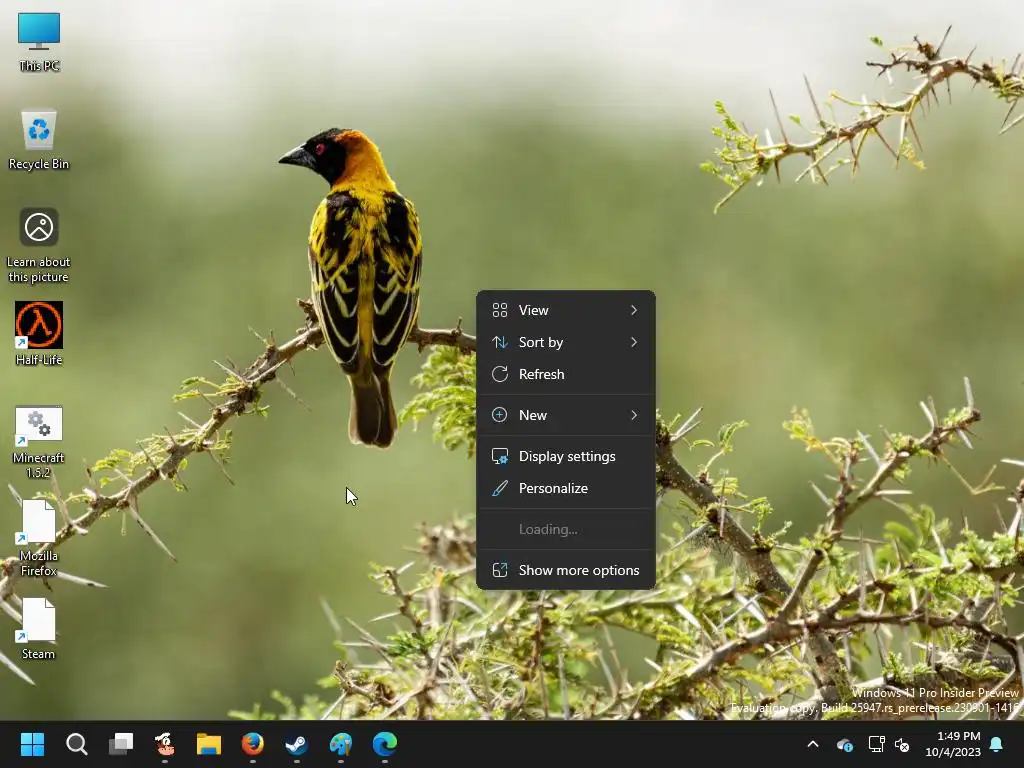Select the Mozilla Firefox desktop shortcut
Image resolution: width=1024 pixels, height=768 pixels.
click(x=39, y=539)
